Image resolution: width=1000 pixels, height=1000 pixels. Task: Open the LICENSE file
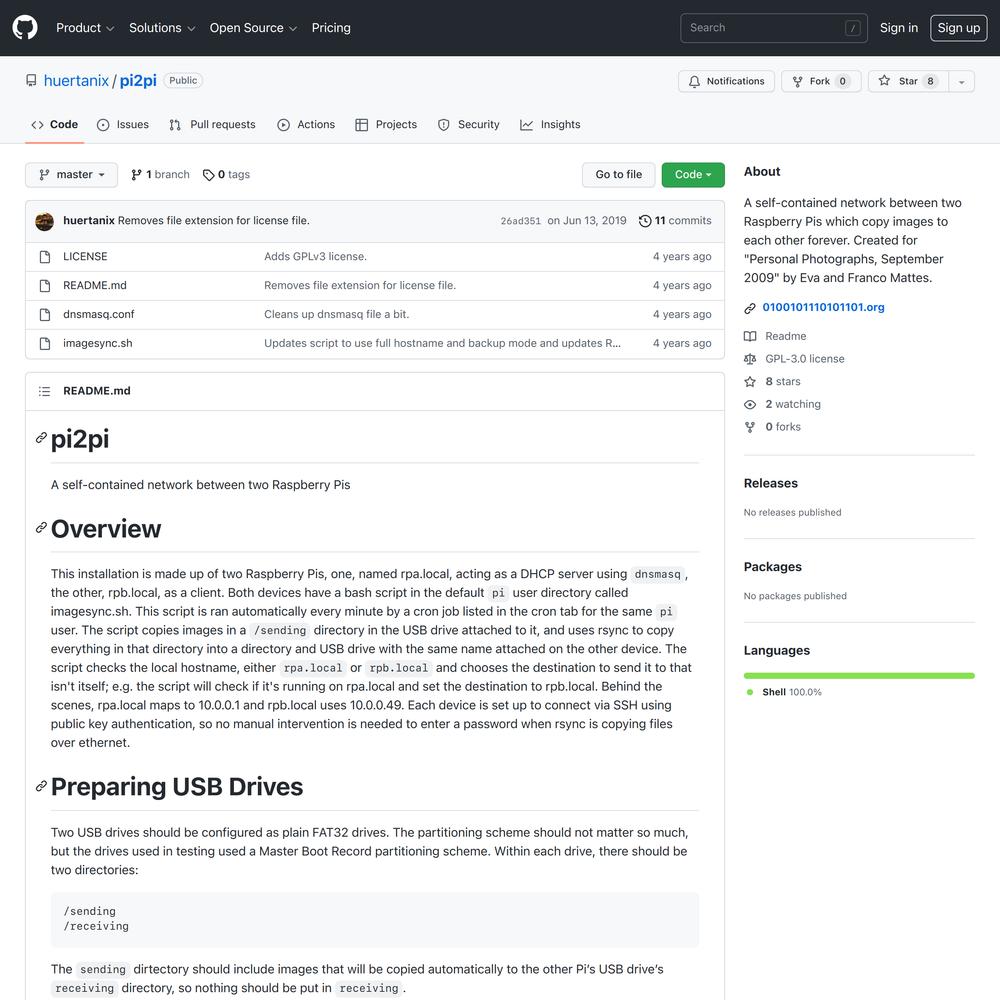85,256
